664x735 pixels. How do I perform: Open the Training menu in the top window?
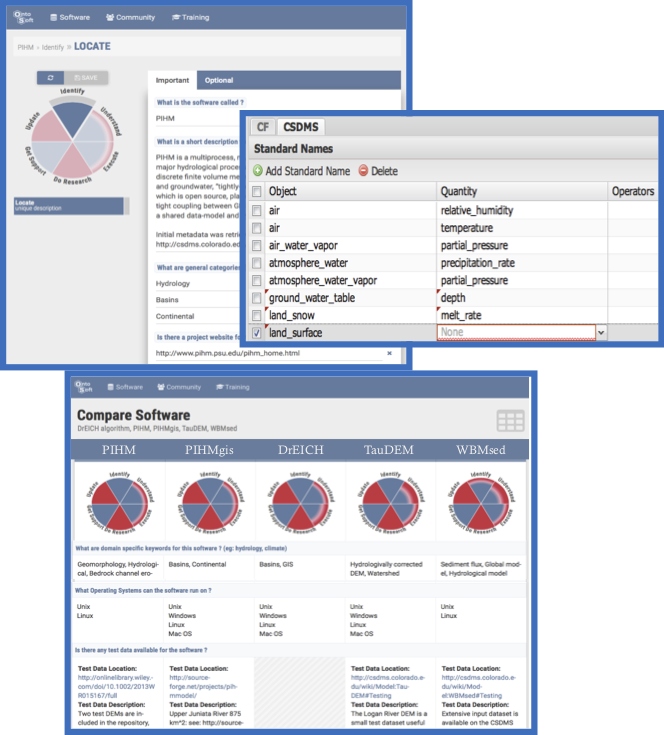click(x=190, y=17)
